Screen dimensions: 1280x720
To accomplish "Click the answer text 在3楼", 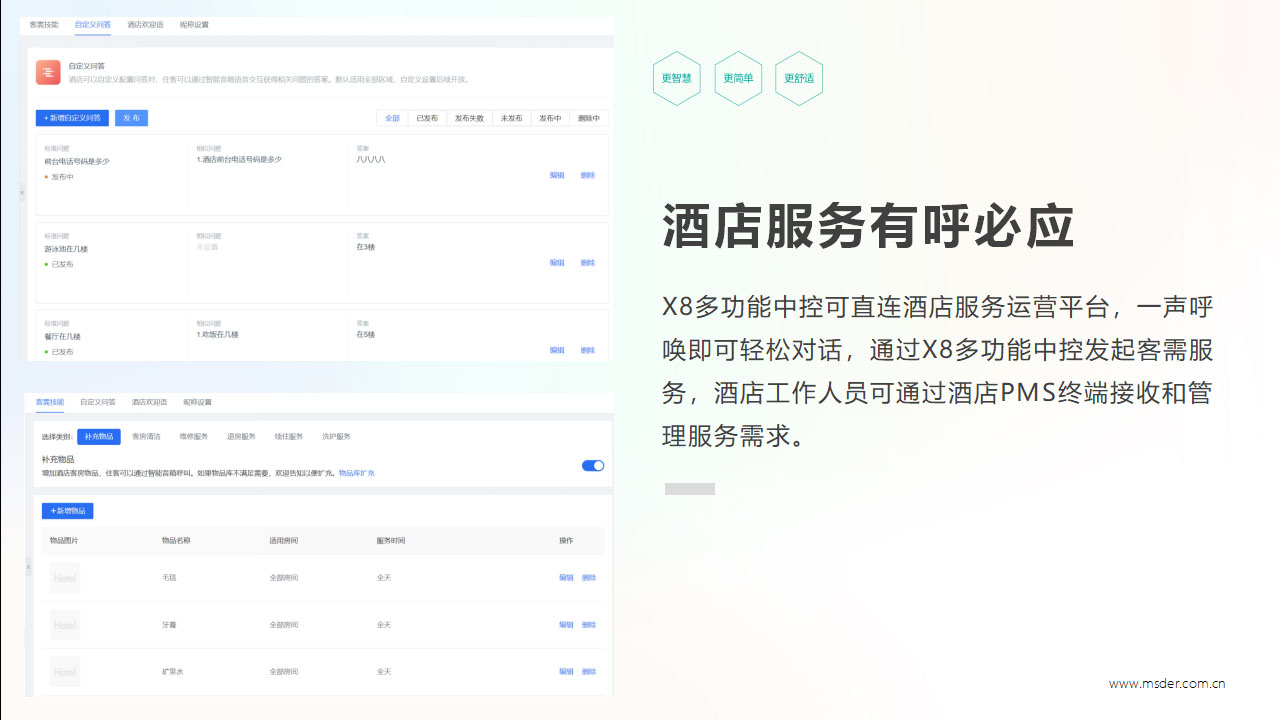I will coord(365,247).
